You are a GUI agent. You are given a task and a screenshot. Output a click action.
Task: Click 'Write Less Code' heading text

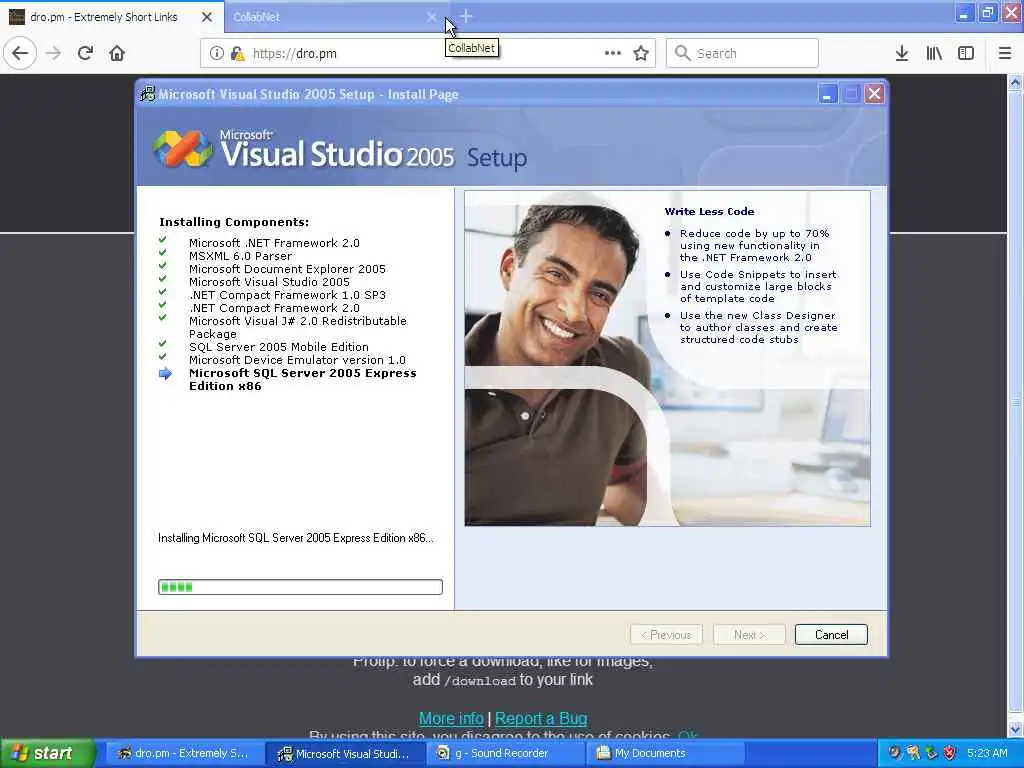tap(709, 212)
